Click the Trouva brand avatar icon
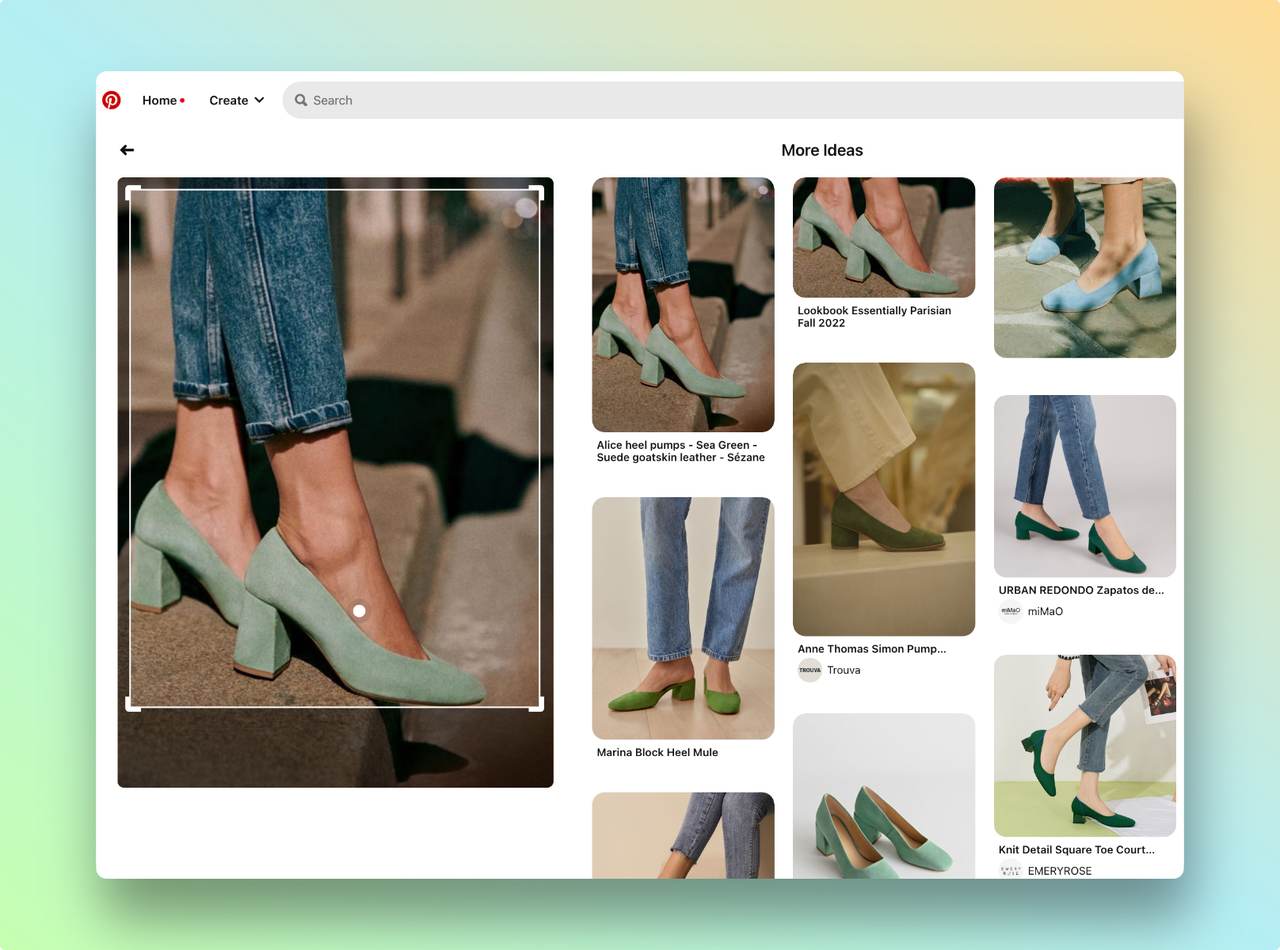The width and height of the screenshot is (1280, 950). [809, 670]
